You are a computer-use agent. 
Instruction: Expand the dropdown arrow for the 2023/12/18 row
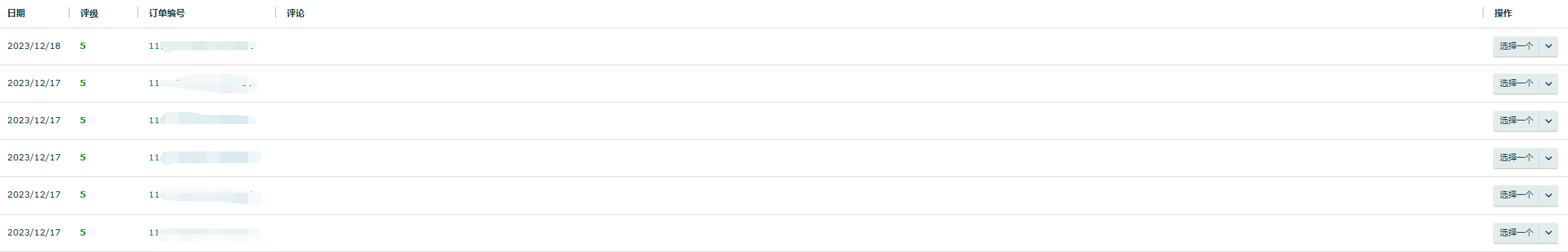[x=1548, y=46]
